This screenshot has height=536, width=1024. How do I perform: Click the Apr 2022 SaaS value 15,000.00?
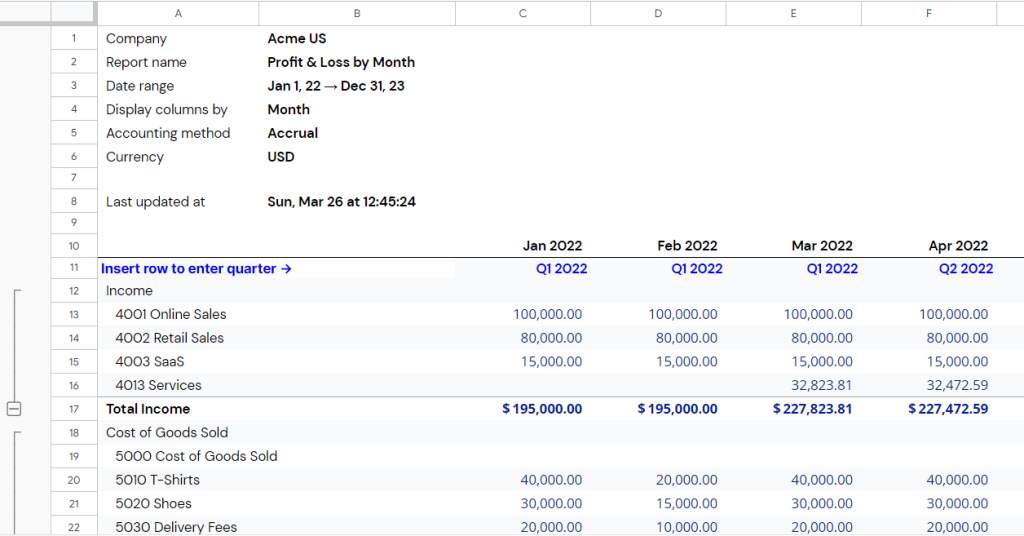pyautogui.click(x=929, y=362)
